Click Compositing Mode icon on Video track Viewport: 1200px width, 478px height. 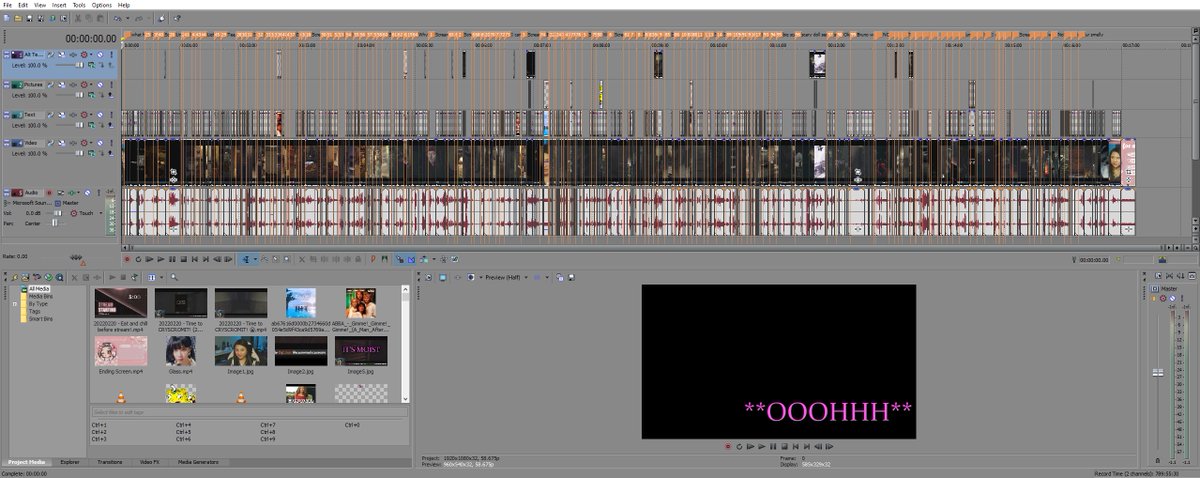pyautogui.click(x=92, y=153)
